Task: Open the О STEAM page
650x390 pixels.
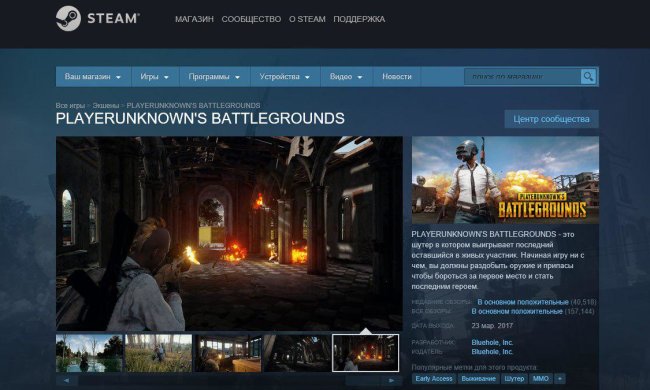Action: [307, 19]
